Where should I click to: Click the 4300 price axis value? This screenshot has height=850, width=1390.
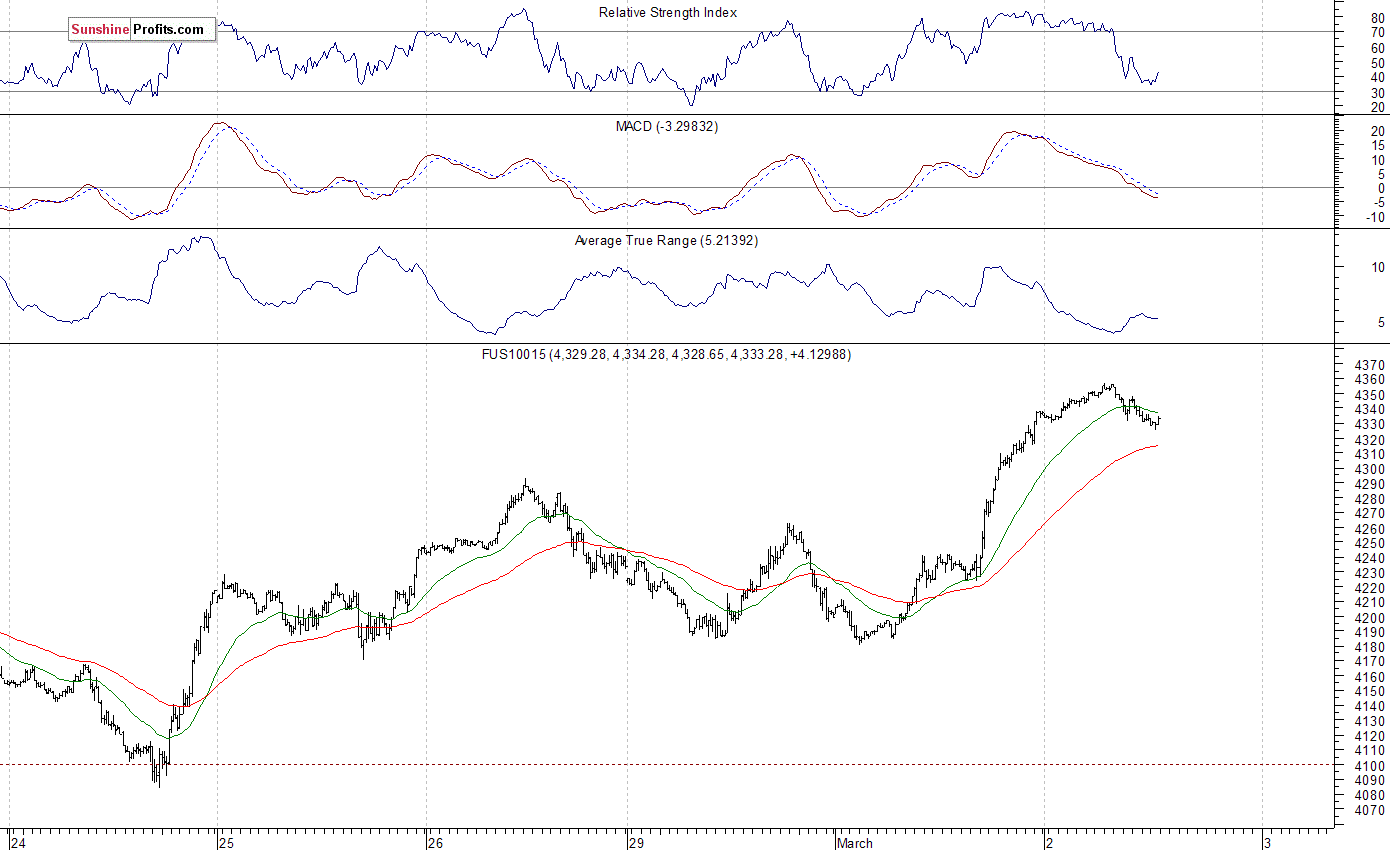click(1371, 469)
